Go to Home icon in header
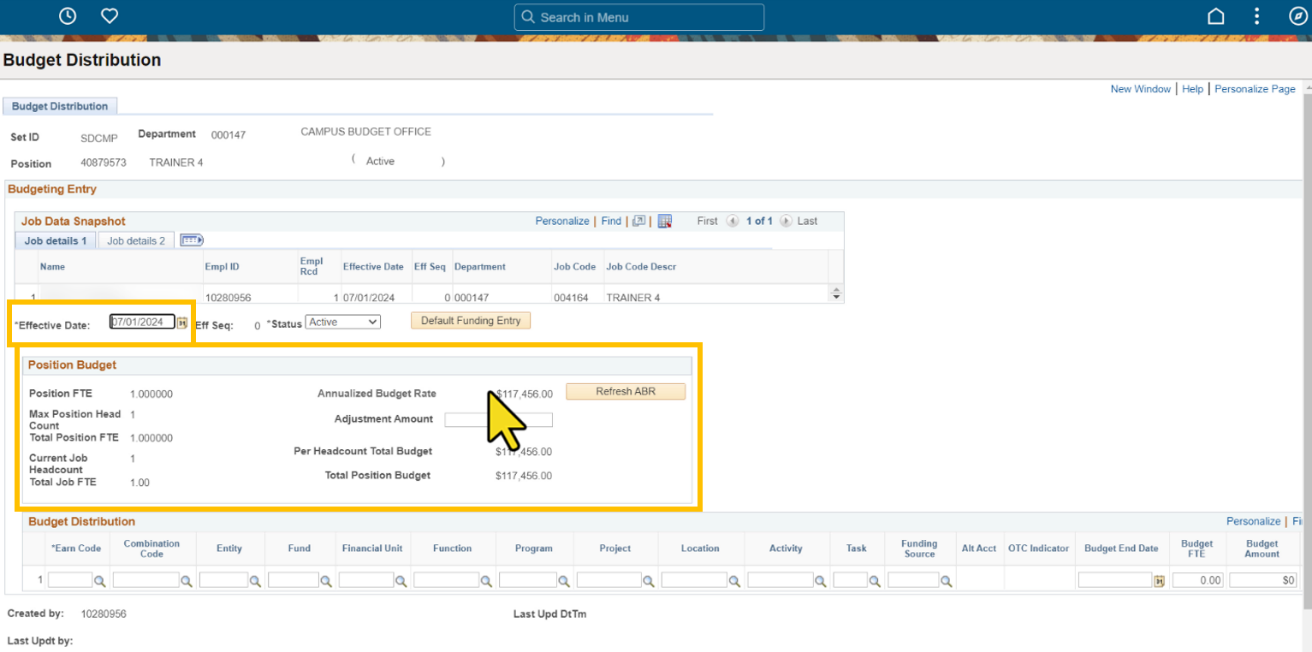 coord(1216,16)
